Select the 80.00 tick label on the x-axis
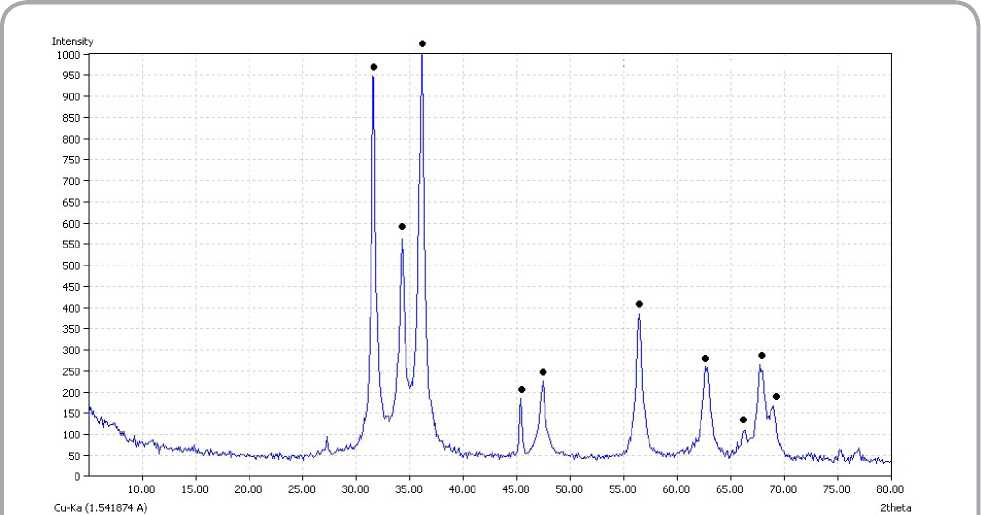This screenshot has height=515, width=981. click(x=889, y=490)
